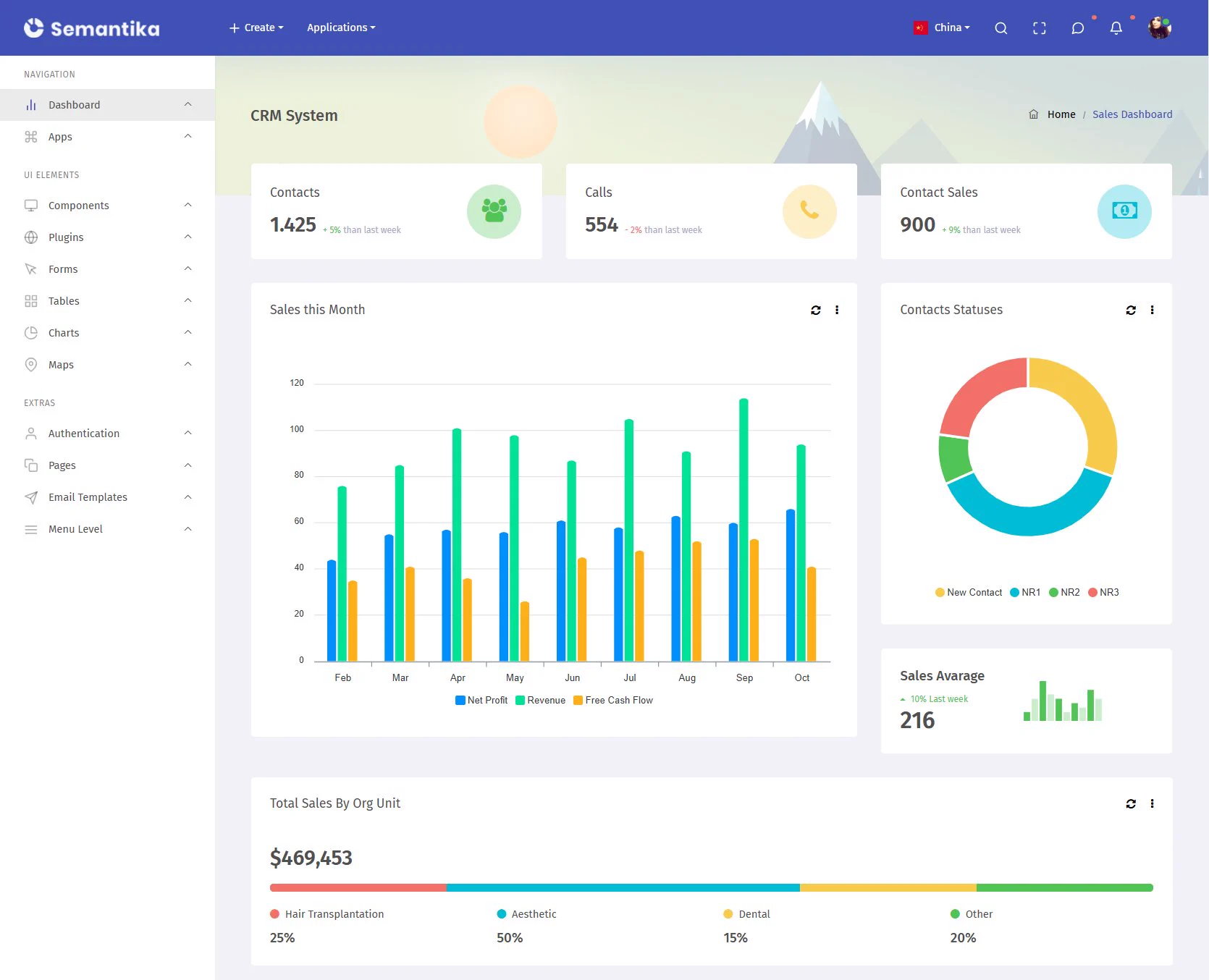This screenshot has width=1209, height=980.
Task: Click the Contacts group icon
Action: [x=494, y=211]
